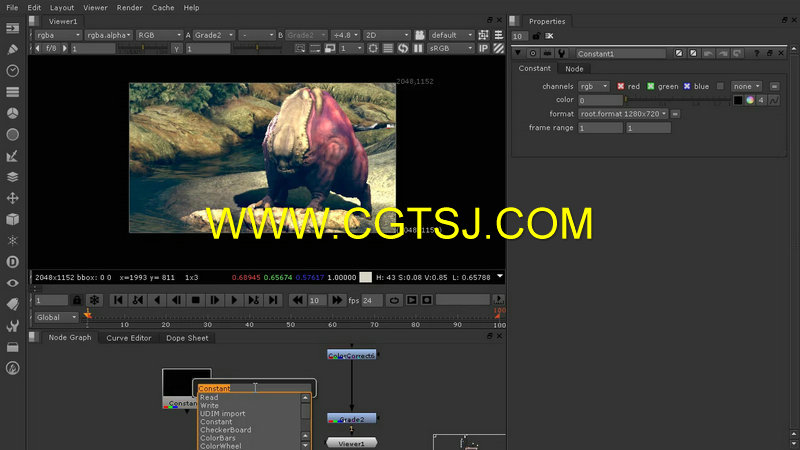Open the Render menu
Image resolution: width=800 pixels, height=450 pixels.
tap(130, 8)
